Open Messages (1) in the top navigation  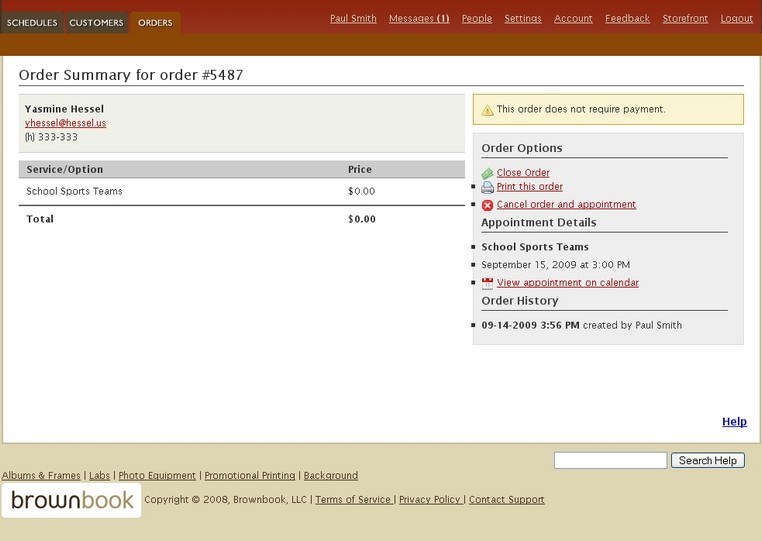click(419, 18)
